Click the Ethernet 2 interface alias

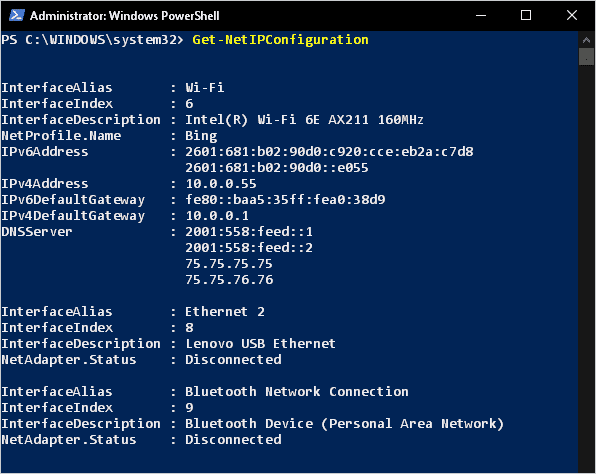(x=225, y=312)
